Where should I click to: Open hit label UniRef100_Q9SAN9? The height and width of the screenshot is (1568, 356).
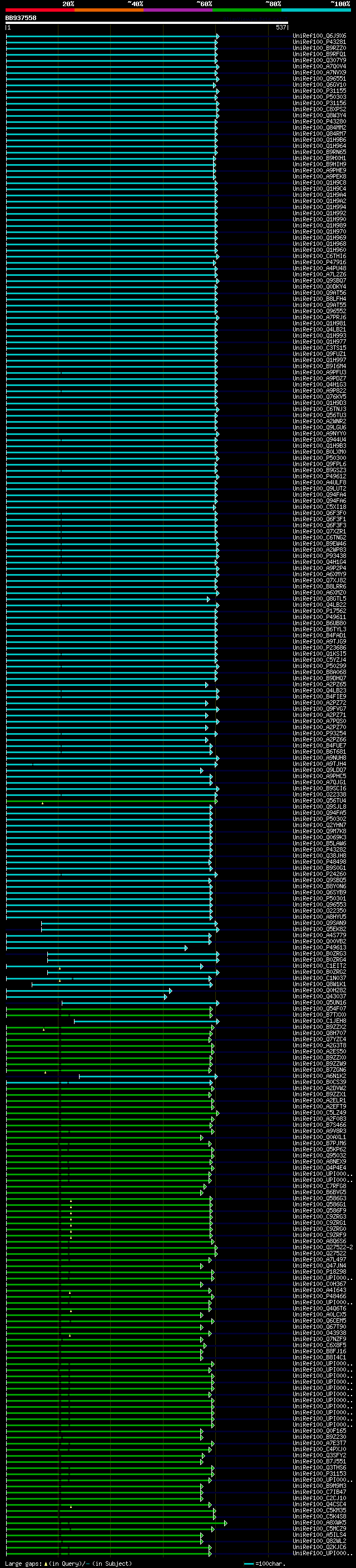pos(319,923)
